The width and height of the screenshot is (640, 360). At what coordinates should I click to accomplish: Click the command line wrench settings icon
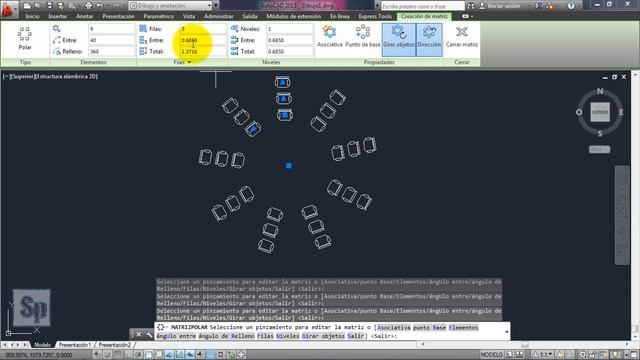coord(149,334)
